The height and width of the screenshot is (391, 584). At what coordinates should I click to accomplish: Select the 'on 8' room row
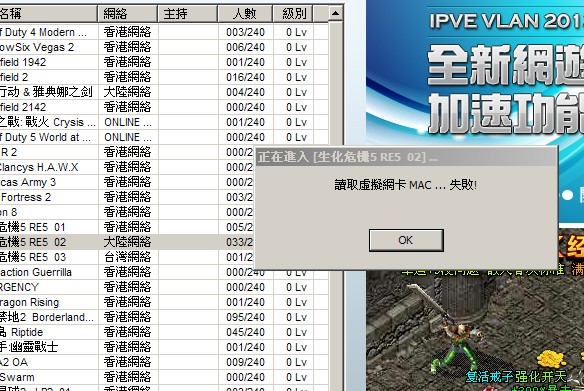click(x=127, y=212)
